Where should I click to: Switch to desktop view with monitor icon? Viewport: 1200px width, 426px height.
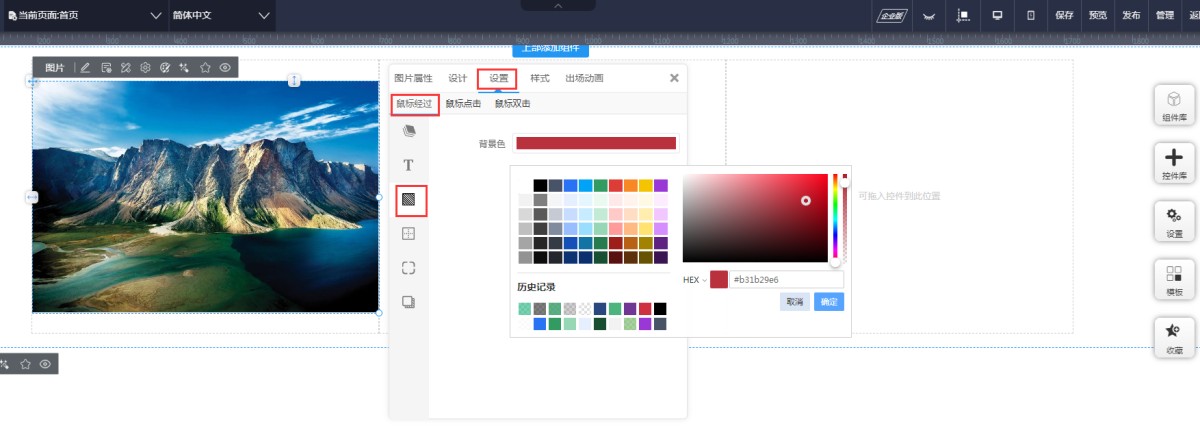tap(997, 15)
